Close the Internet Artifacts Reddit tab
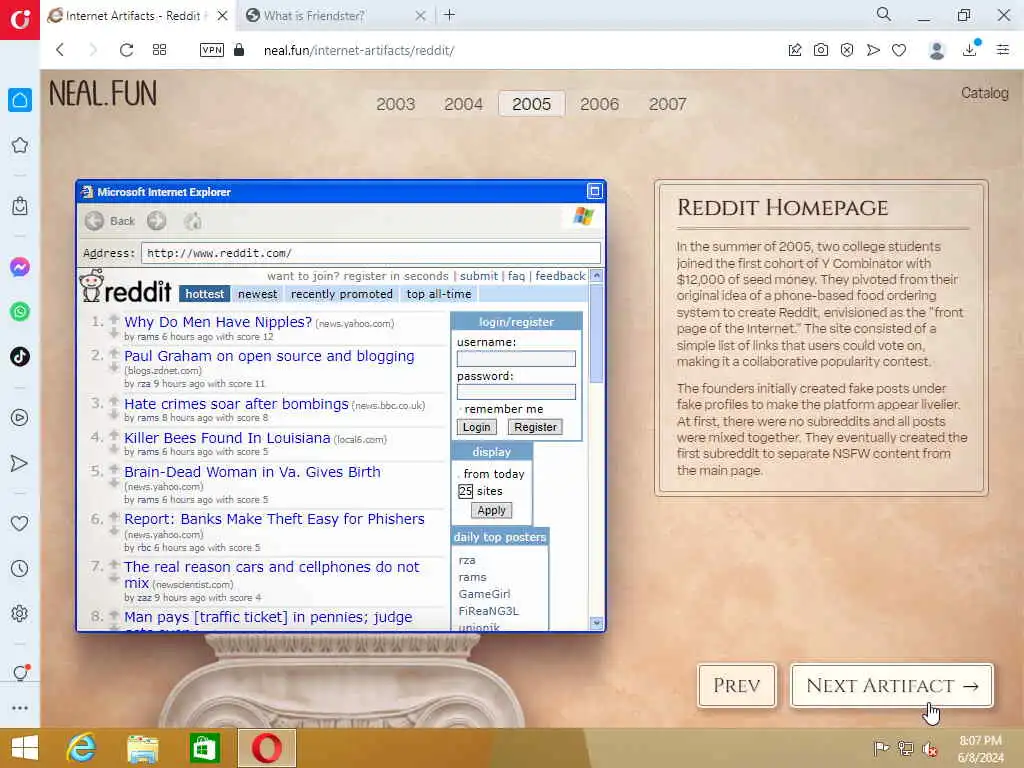The image size is (1024, 768). (x=223, y=16)
